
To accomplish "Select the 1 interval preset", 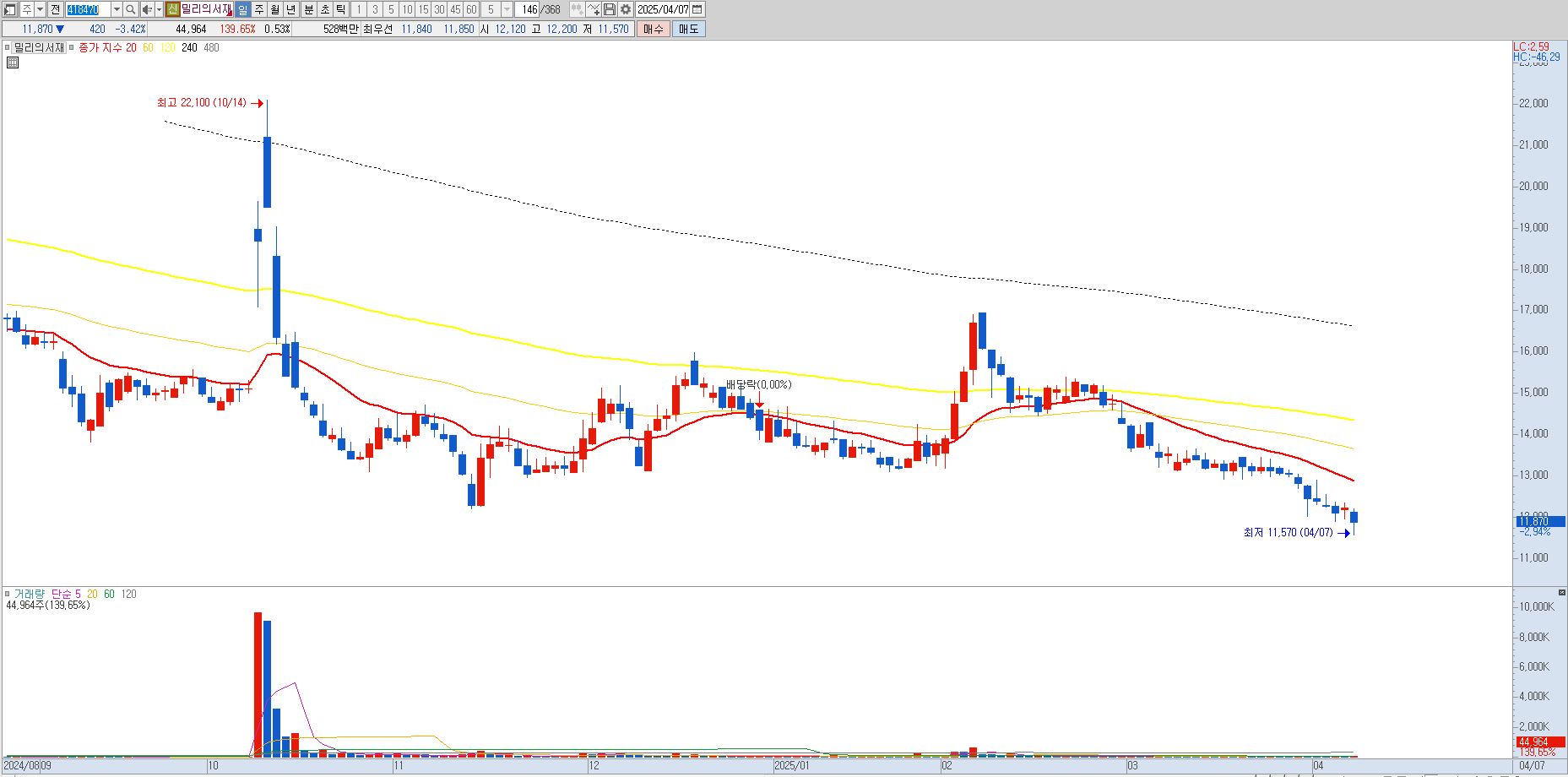I will 359,9.
